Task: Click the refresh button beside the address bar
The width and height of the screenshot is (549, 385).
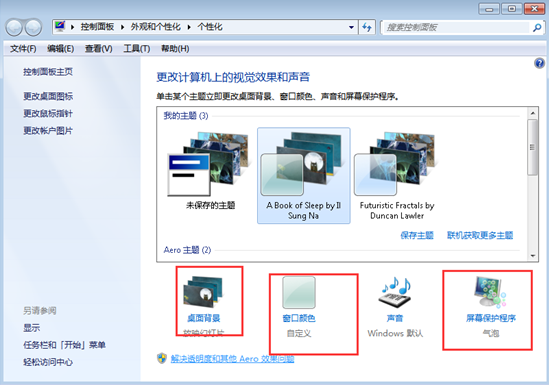Action: (367, 27)
